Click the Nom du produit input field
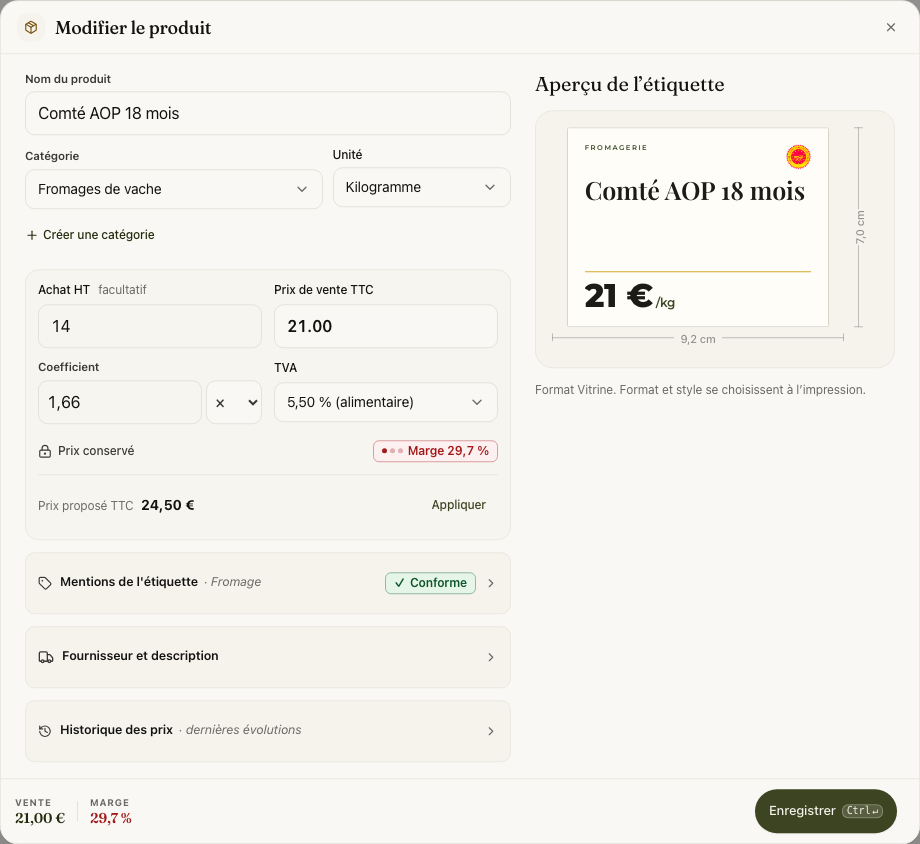The height and width of the screenshot is (844, 920). [268, 113]
